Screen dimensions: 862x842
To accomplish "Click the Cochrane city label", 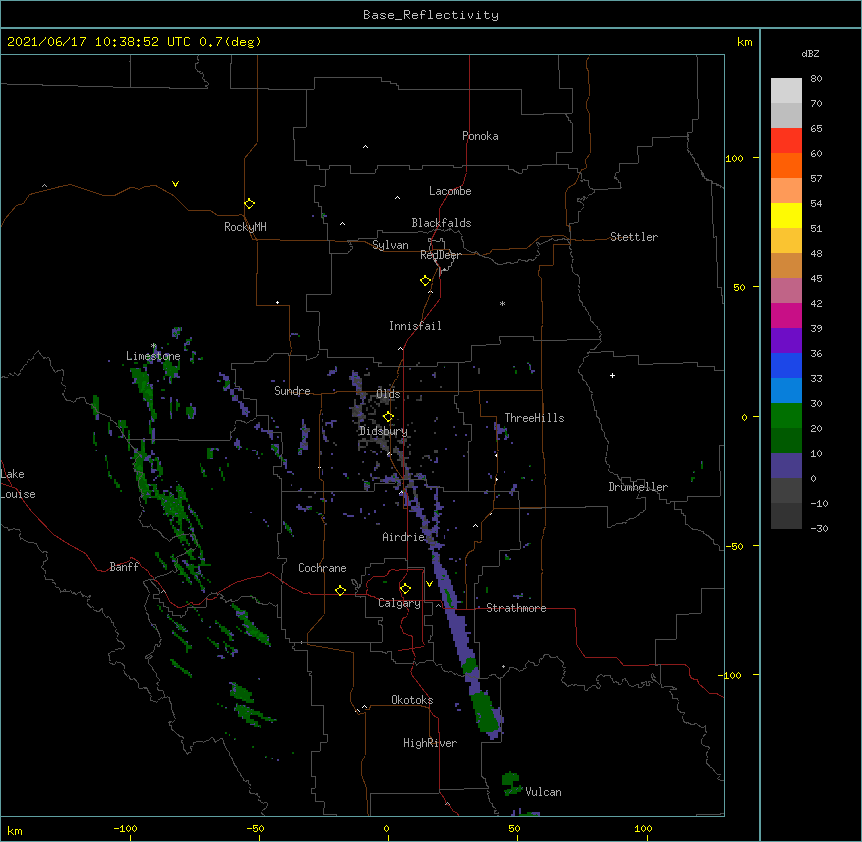I will (322, 568).
